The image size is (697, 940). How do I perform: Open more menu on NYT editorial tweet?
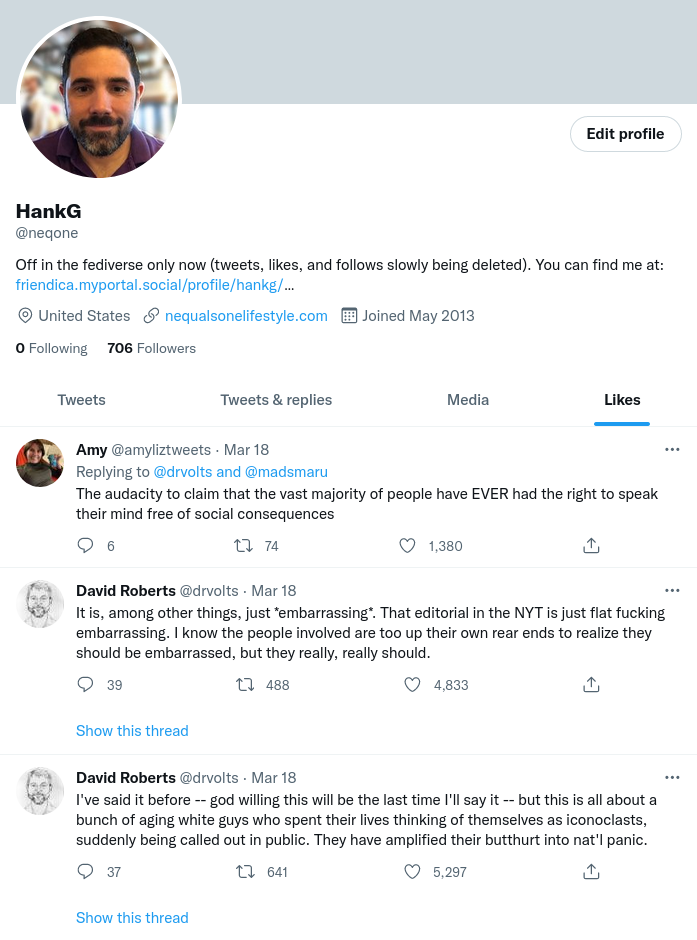[672, 591]
